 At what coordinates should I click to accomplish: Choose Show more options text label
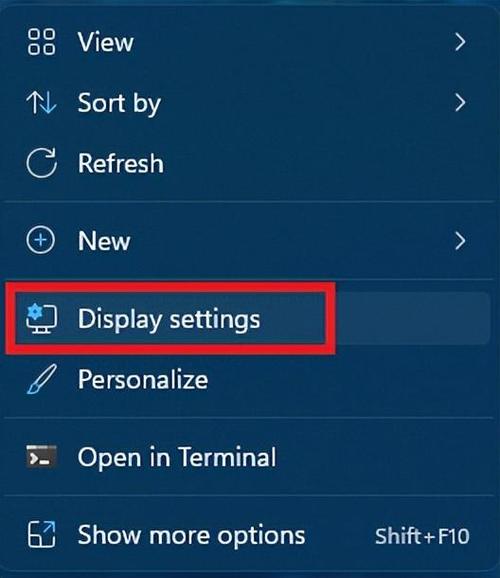coord(191,535)
